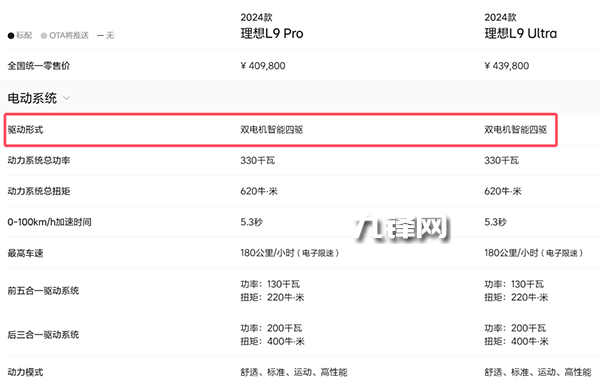The height and width of the screenshot is (385, 600).
Task: Select the 全国统一零售价 row label
Action: 39,66
